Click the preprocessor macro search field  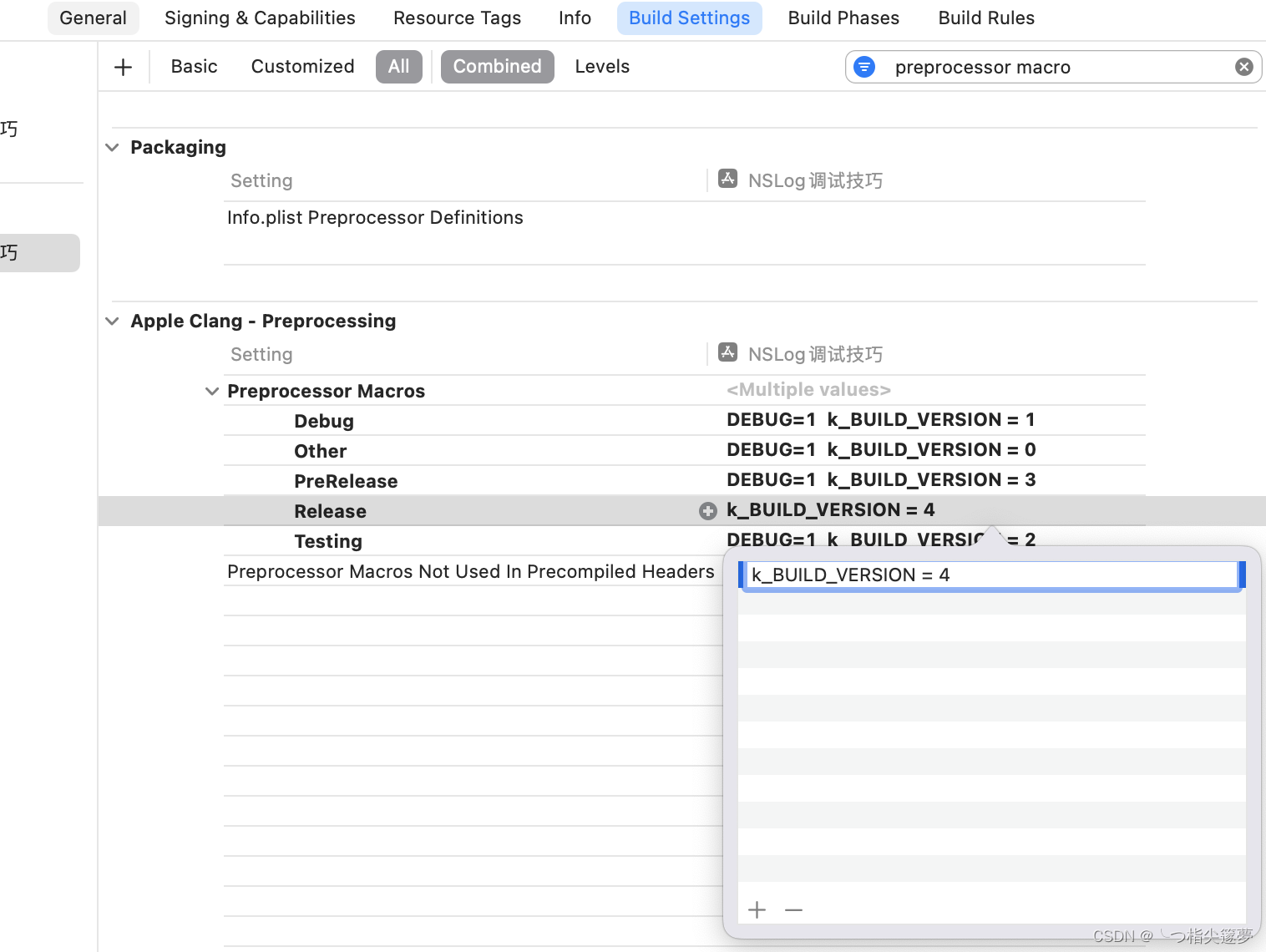(1054, 67)
